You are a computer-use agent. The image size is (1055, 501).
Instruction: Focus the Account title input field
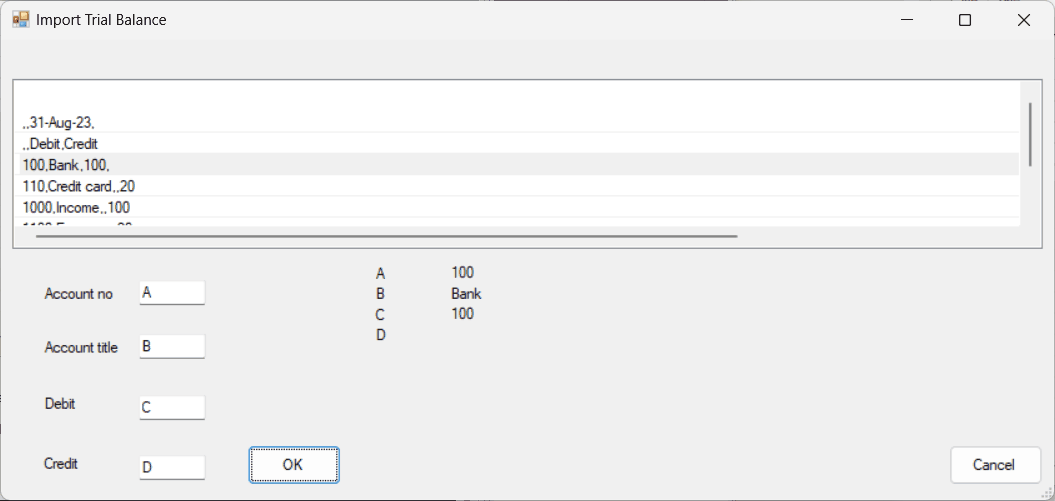(172, 346)
